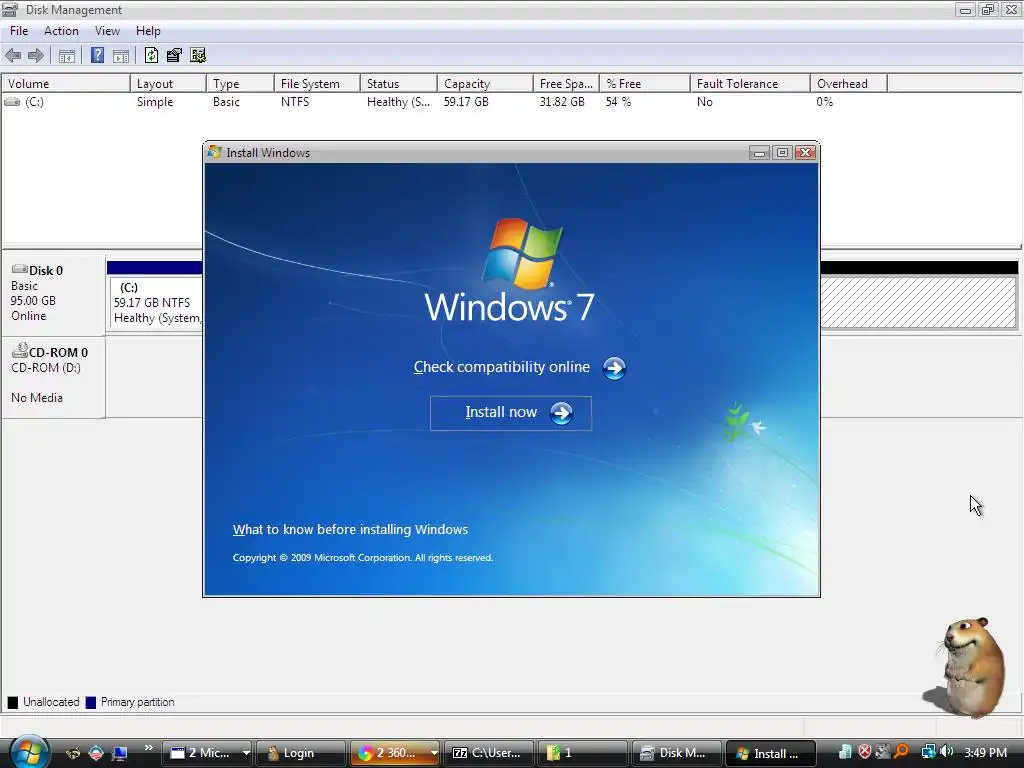Sort by the % Free column header
Screen dimensions: 1024x768
pos(645,84)
